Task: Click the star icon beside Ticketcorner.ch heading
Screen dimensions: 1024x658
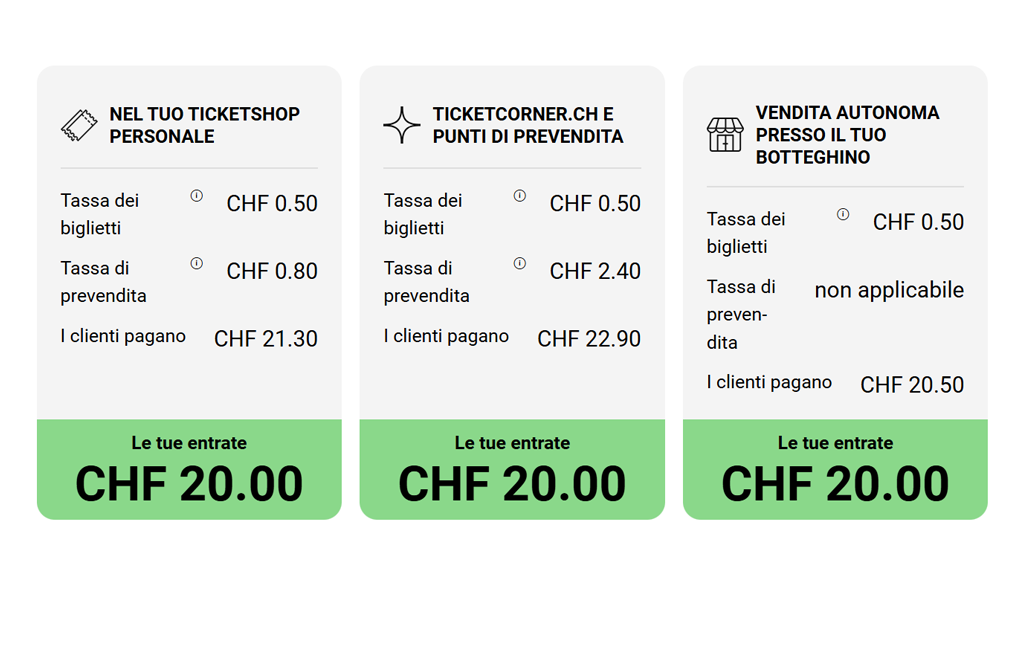Action: 402,125
